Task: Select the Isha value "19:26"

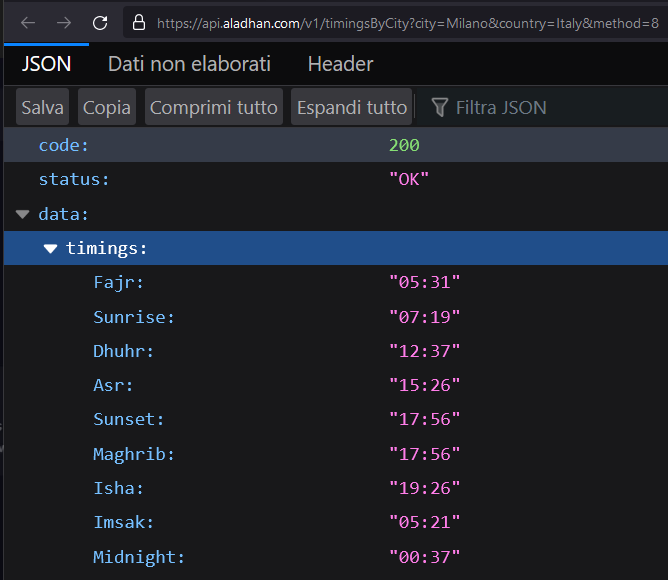Action: tap(425, 488)
